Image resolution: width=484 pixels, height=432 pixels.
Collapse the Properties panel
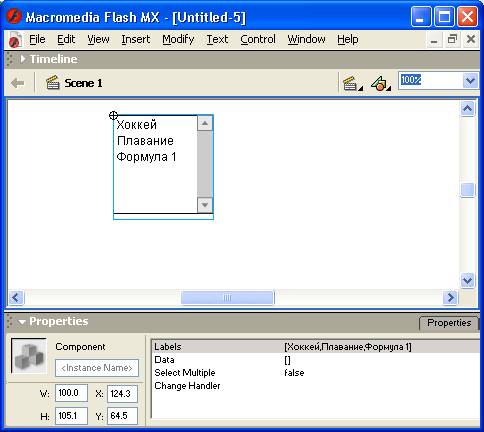point(22,322)
